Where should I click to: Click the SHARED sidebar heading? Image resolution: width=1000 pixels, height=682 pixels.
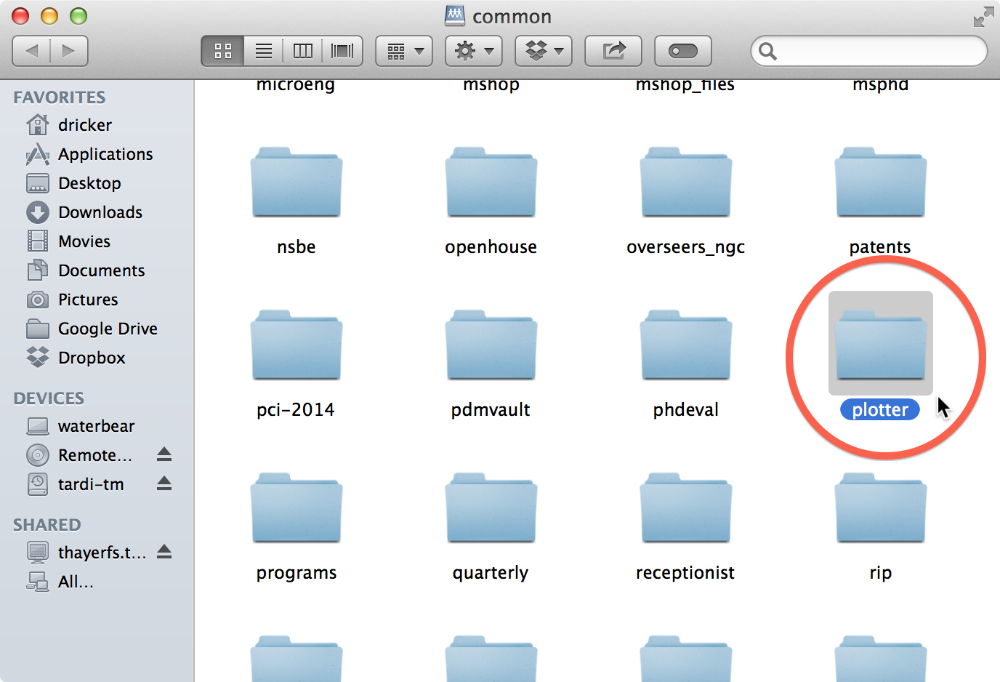point(47,525)
